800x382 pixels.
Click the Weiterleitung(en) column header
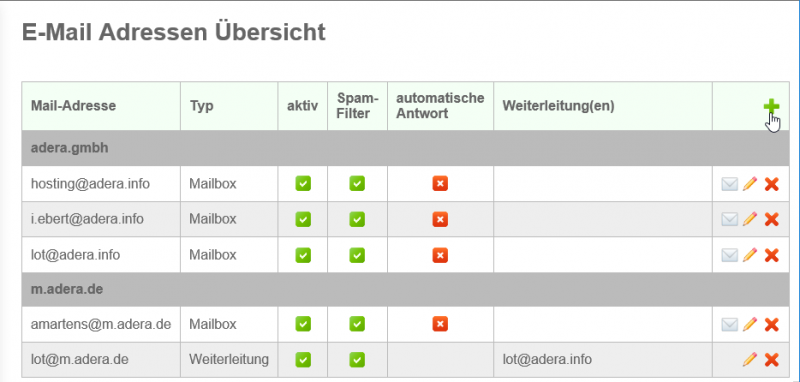(x=558, y=106)
